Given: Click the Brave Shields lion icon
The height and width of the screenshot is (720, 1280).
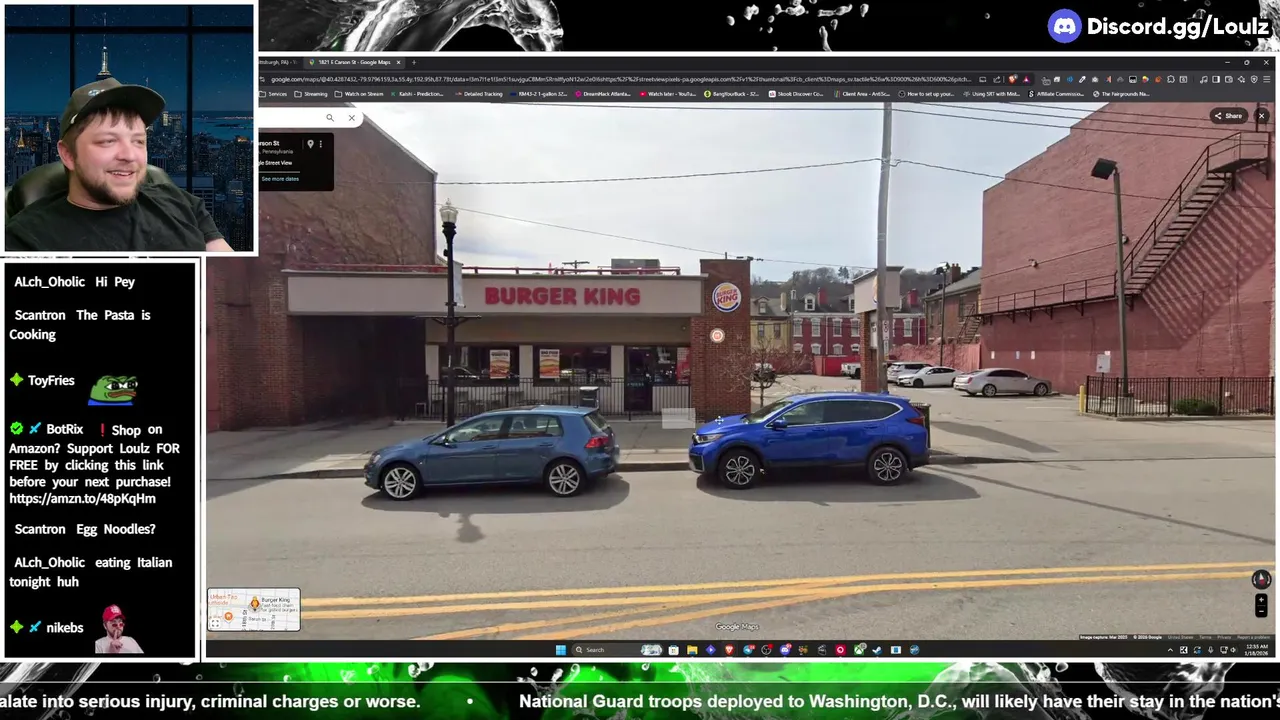Looking at the screenshot, I should pyautogui.click(x=1012, y=79).
